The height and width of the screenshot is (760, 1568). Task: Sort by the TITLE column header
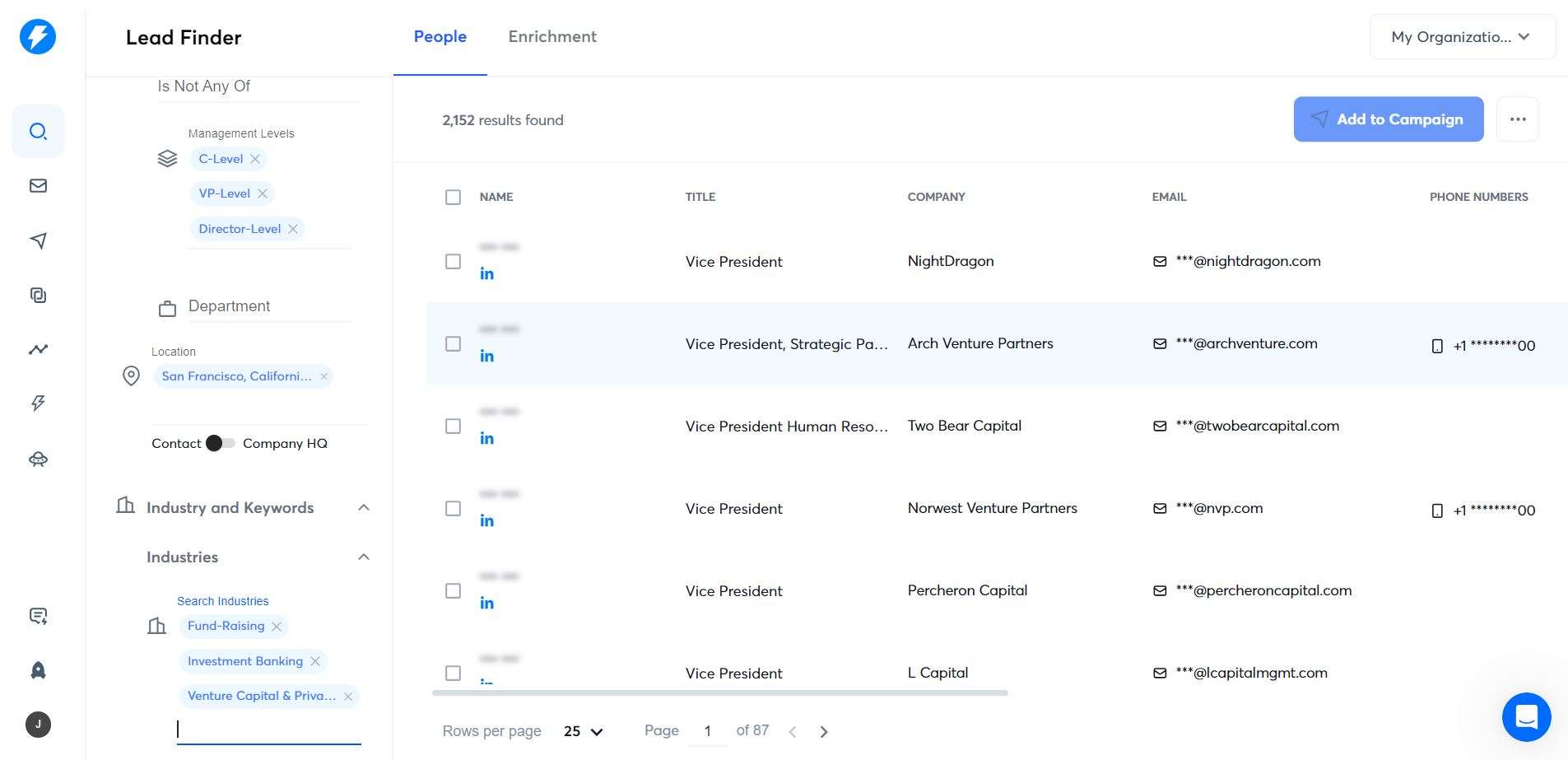[700, 197]
